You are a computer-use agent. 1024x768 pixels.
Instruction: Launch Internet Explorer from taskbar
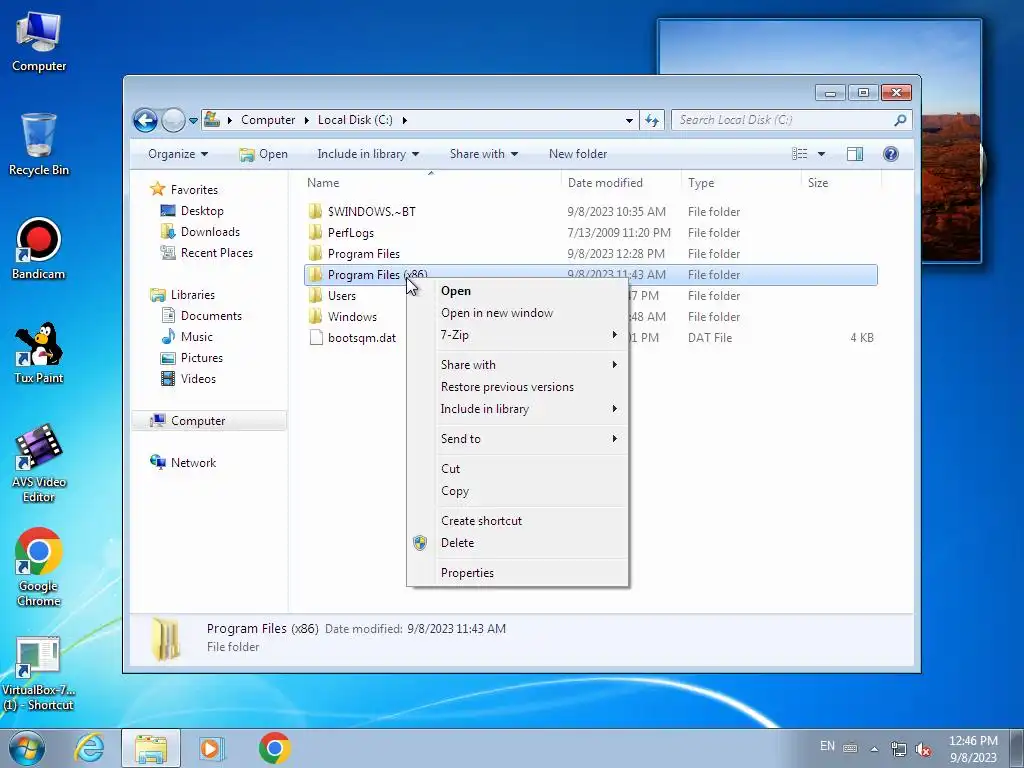pos(89,748)
